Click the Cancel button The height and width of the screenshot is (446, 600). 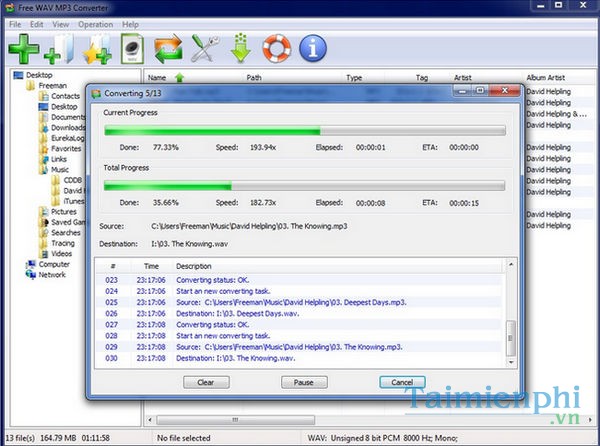[402, 382]
